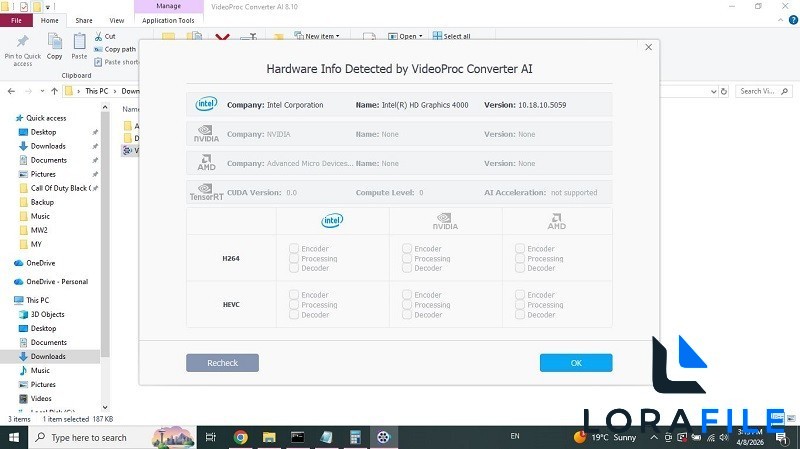Click the NVIDIA logo in the hardware company row
This screenshot has height=449, width=800.
point(206,134)
